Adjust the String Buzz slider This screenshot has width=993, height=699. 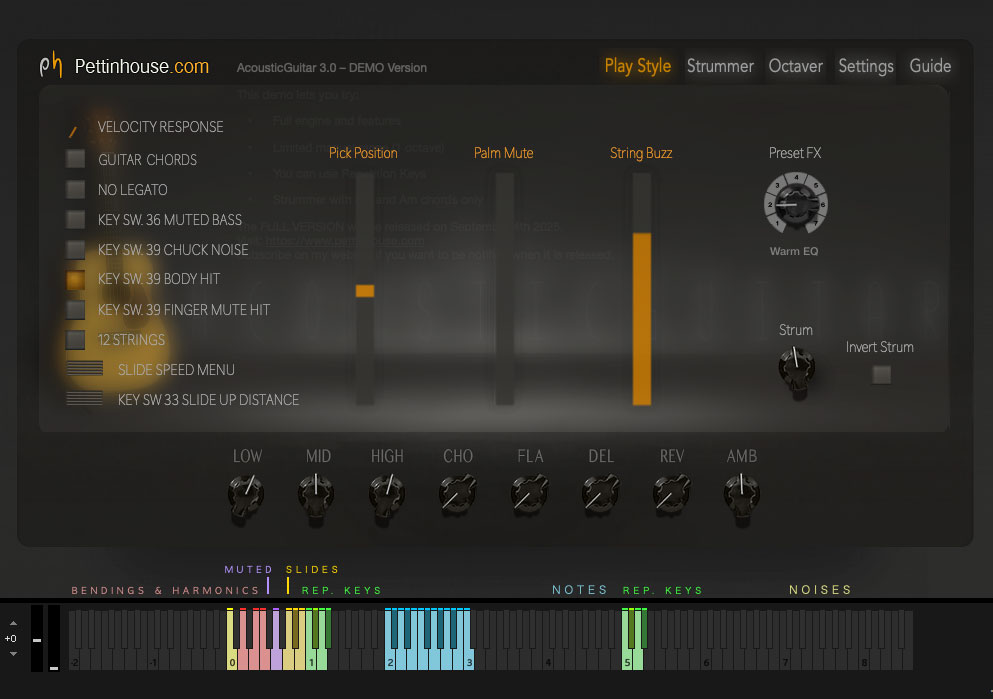pos(642,289)
